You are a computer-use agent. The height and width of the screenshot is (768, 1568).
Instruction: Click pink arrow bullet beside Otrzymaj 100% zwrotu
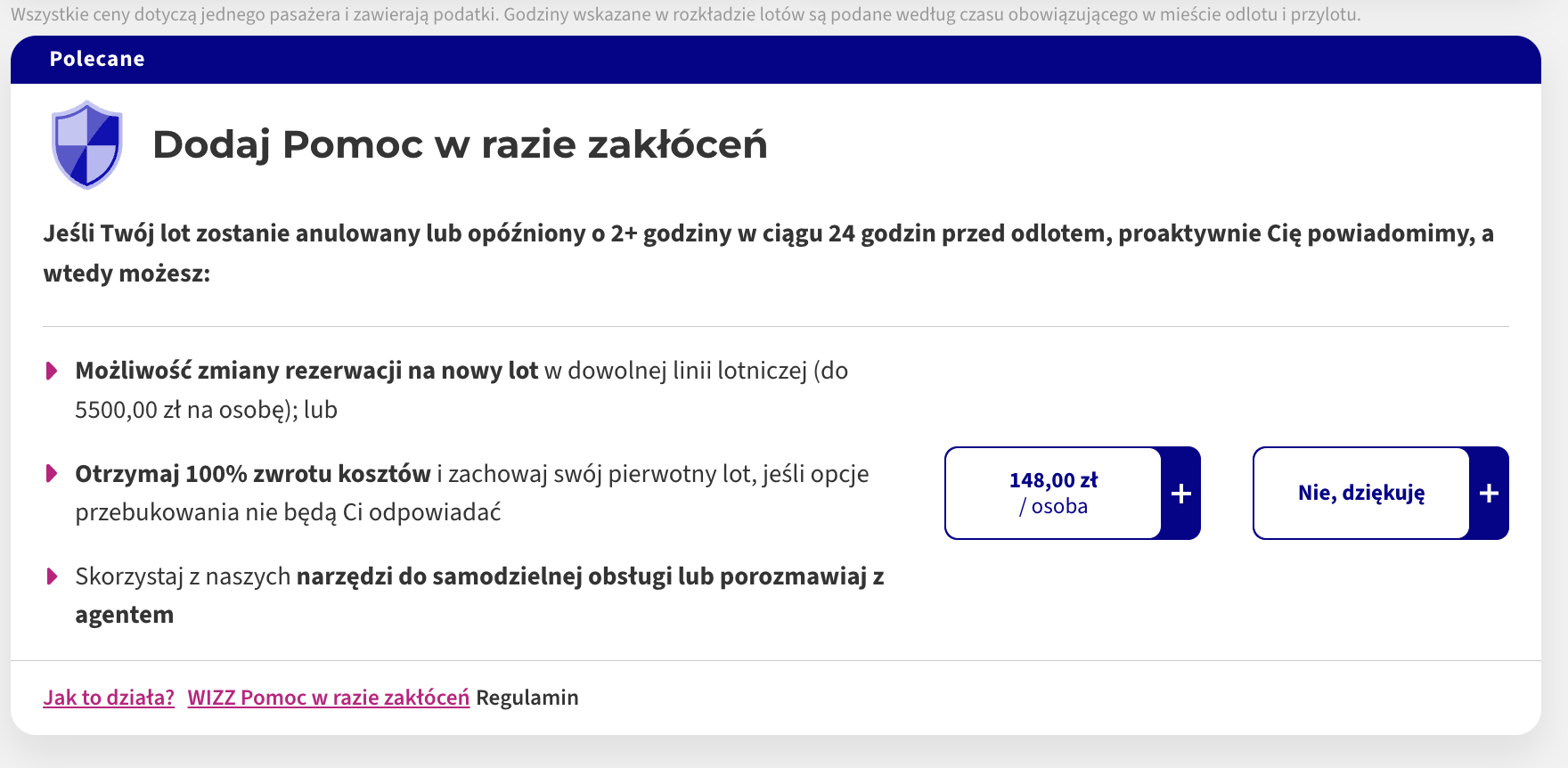[52, 473]
